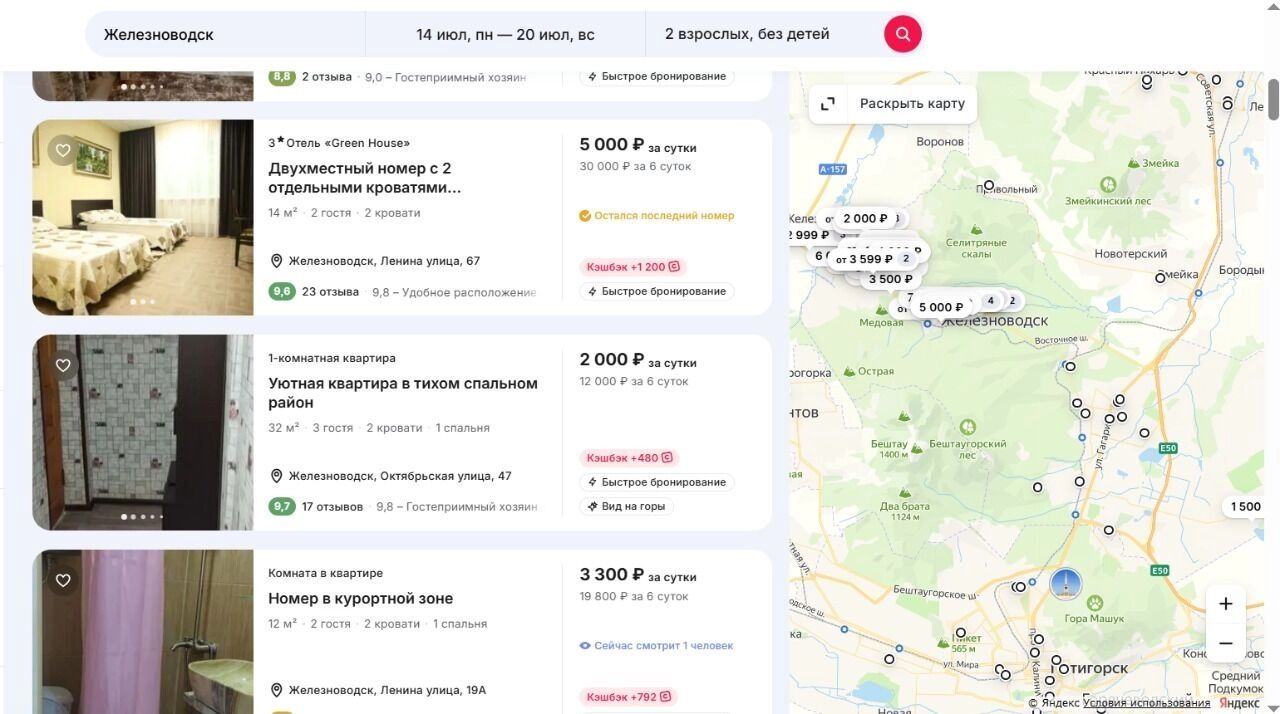Zoom out the map with minus button
The height and width of the screenshot is (714, 1280).
coord(1226,643)
